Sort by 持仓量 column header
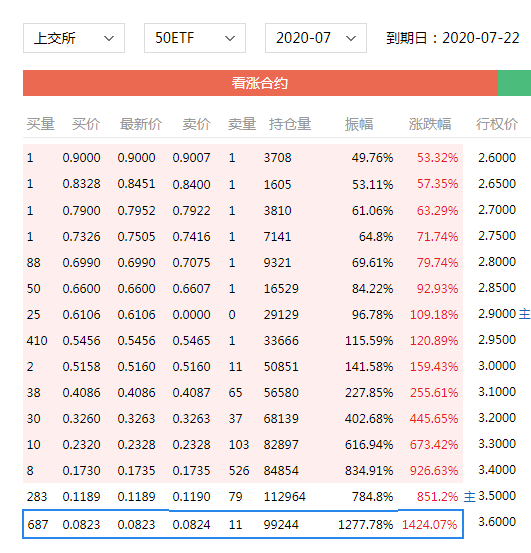The width and height of the screenshot is (531, 553). click(290, 124)
